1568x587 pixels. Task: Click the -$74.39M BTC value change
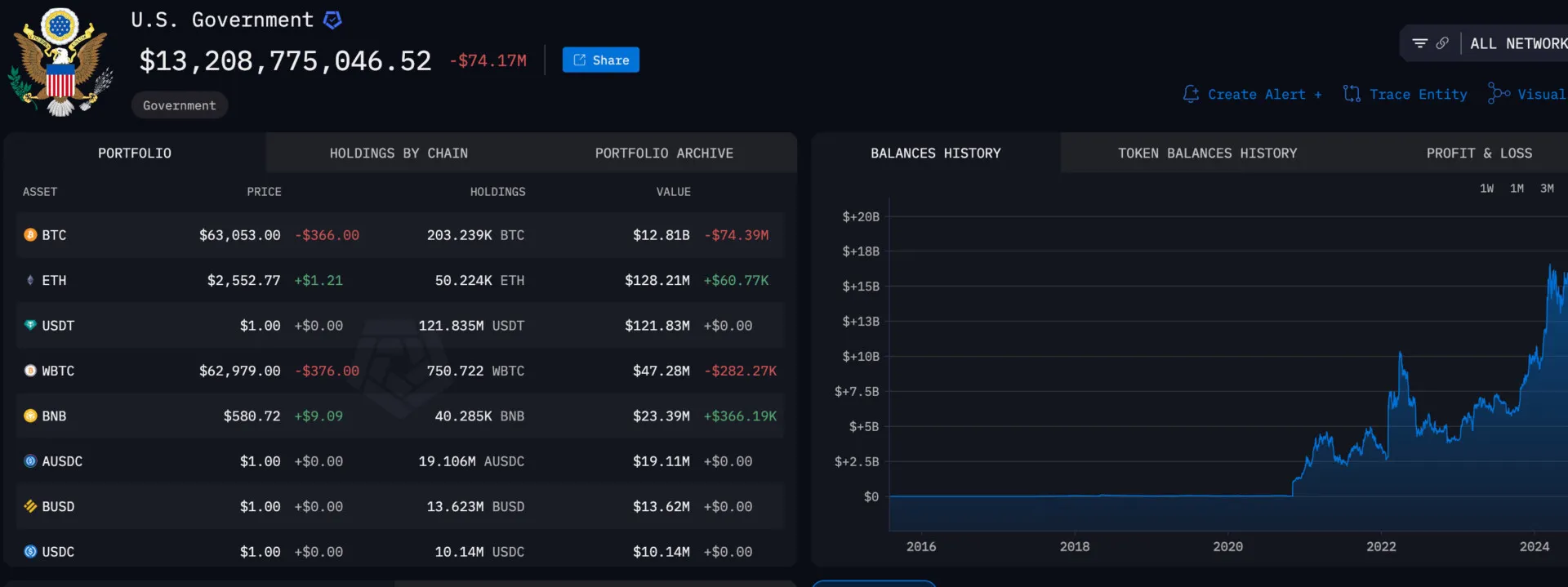pyautogui.click(x=737, y=235)
